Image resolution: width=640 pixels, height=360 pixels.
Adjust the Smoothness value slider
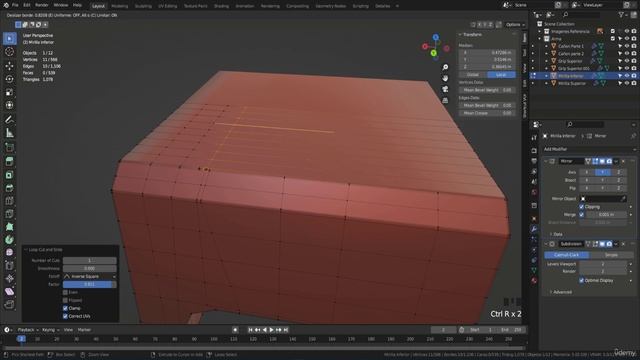coord(90,269)
